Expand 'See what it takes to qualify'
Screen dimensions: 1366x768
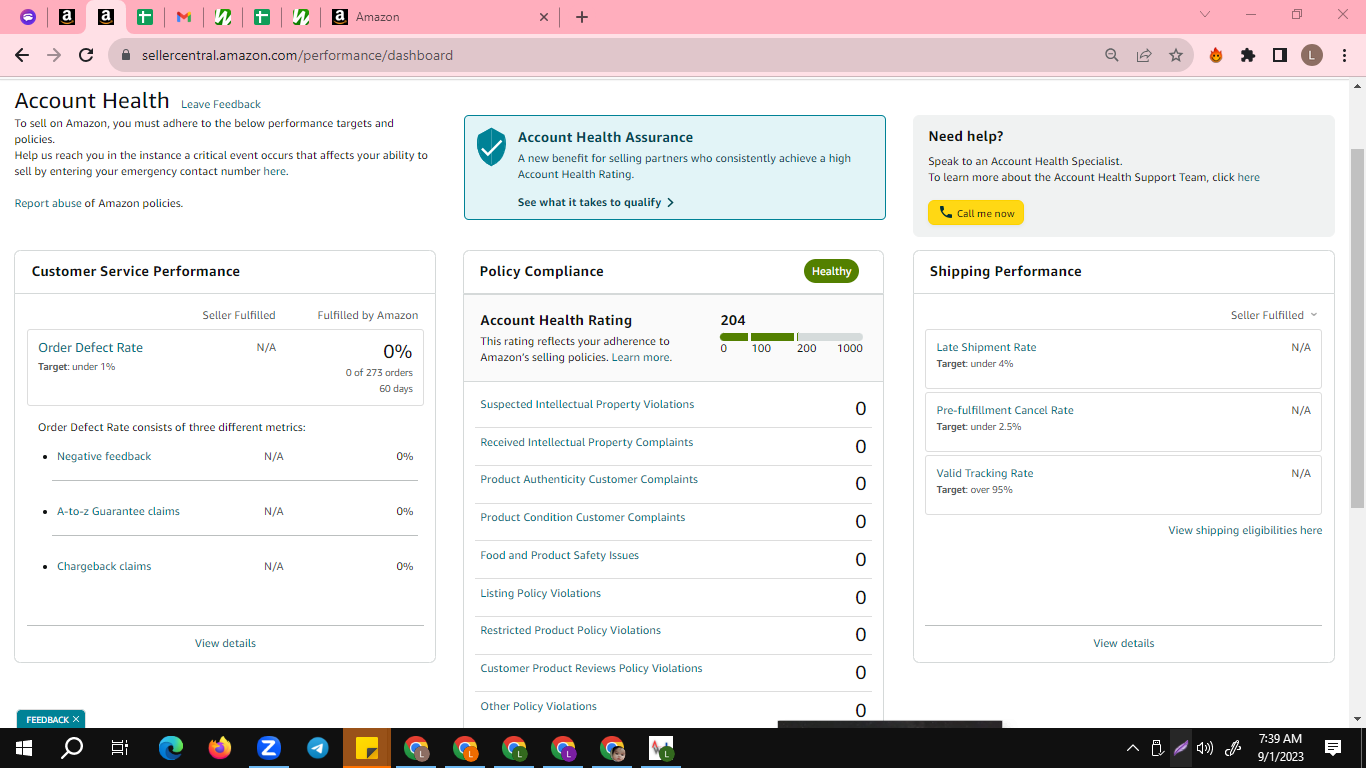tap(596, 202)
